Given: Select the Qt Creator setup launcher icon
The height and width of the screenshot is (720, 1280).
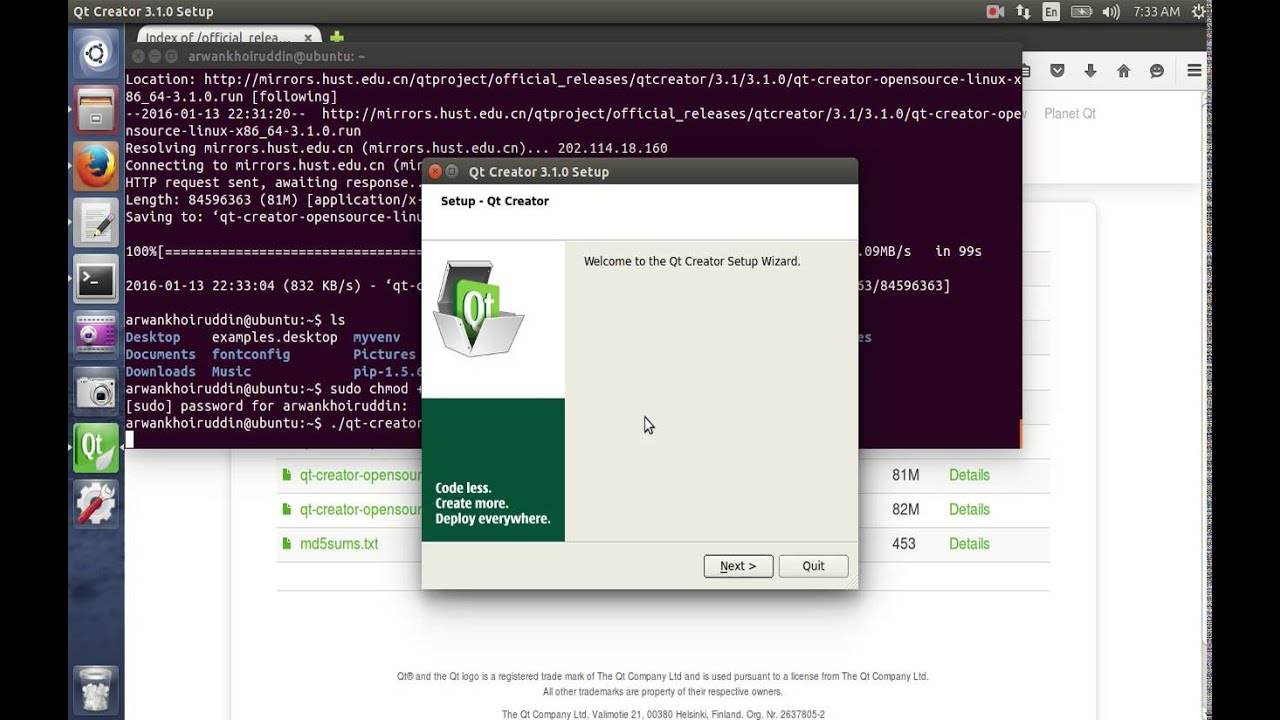Looking at the screenshot, I should click(96, 447).
